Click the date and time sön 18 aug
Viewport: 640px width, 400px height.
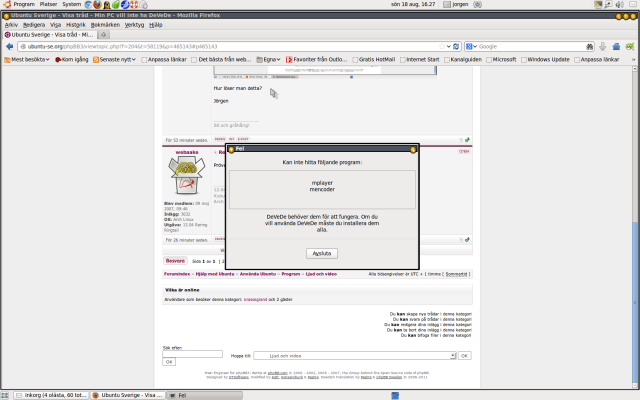coord(413,4)
